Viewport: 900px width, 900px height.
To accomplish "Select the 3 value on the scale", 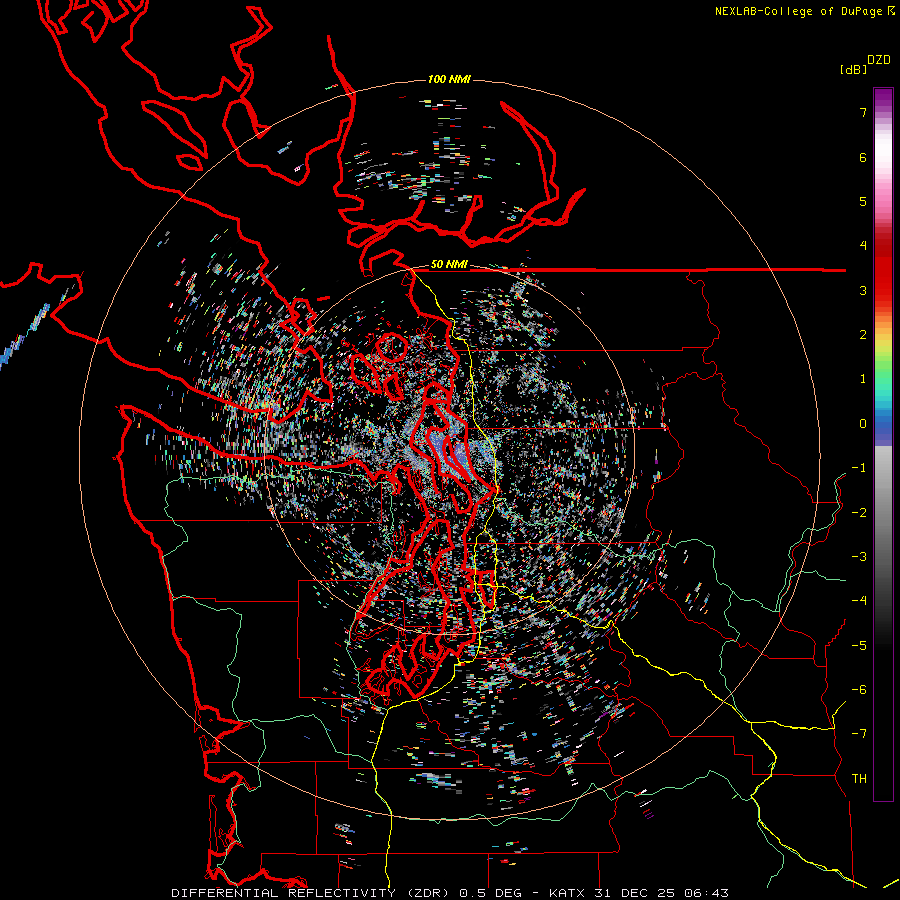I will pyautogui.click(x=863, y=290).
